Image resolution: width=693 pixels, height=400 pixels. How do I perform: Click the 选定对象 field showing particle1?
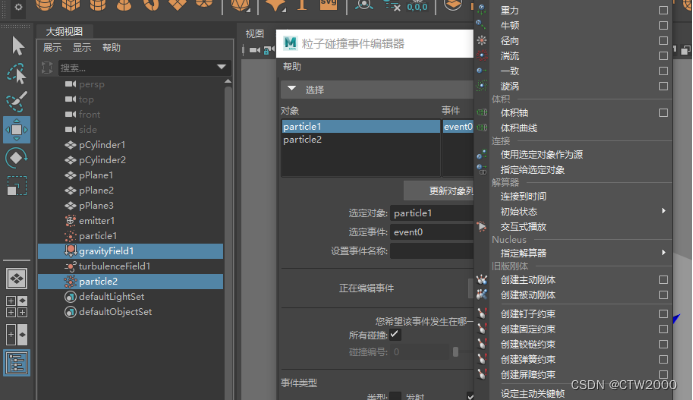coord(432,213)
